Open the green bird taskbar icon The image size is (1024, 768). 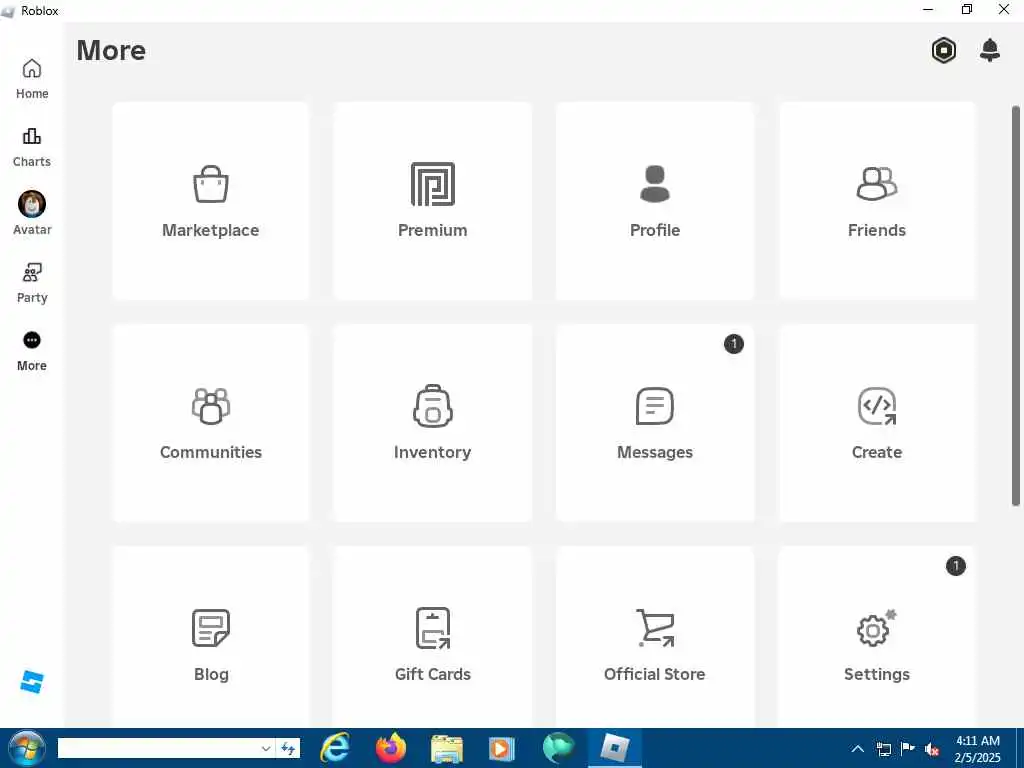coord(558,748)
